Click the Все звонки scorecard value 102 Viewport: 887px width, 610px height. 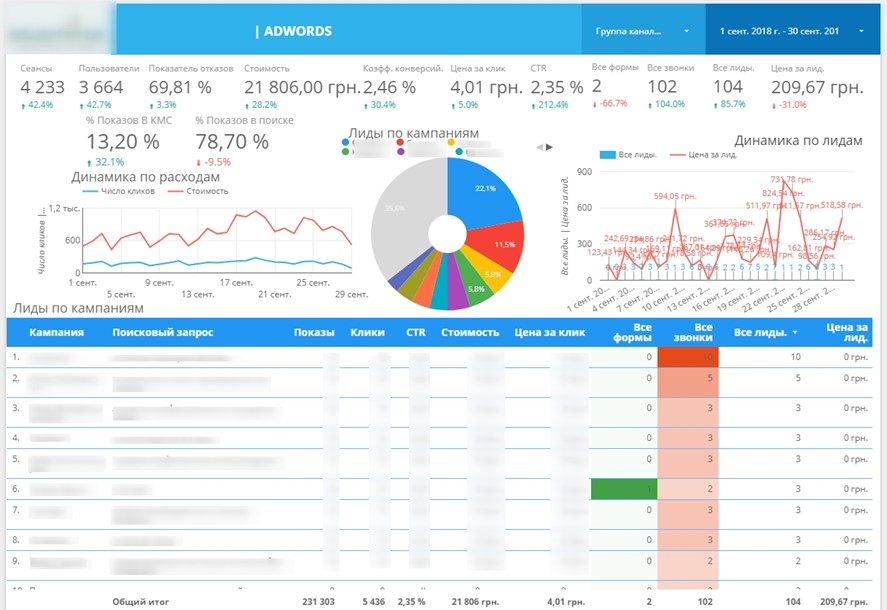662,87
